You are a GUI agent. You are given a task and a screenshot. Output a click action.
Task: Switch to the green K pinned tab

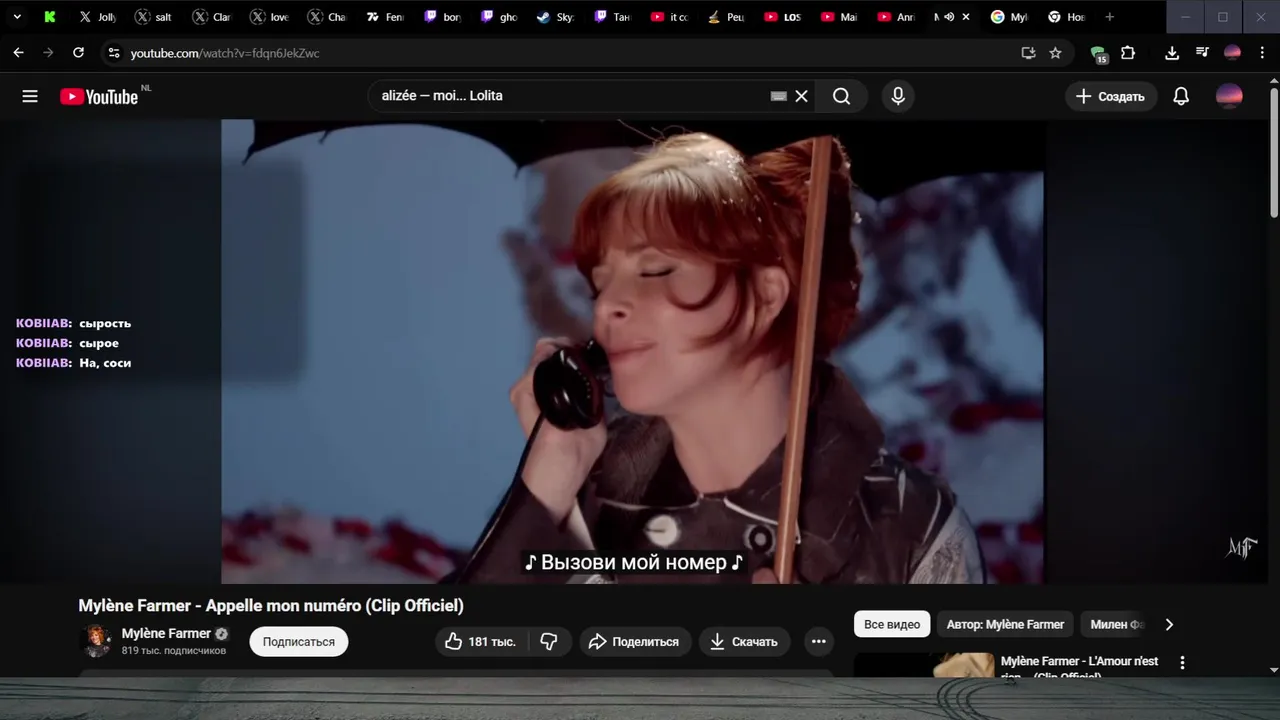click(51, 17)
